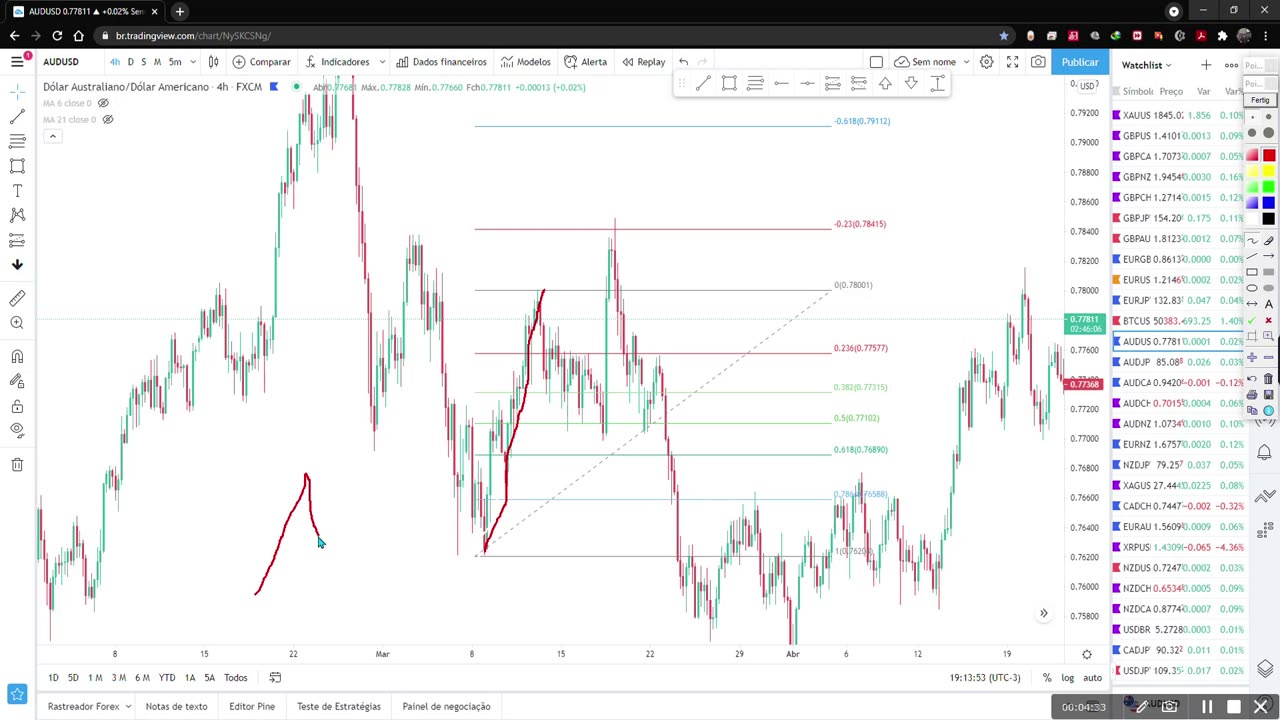
Task: Open the Sem nome layout dropdown
Action: (x=934, y=62)
